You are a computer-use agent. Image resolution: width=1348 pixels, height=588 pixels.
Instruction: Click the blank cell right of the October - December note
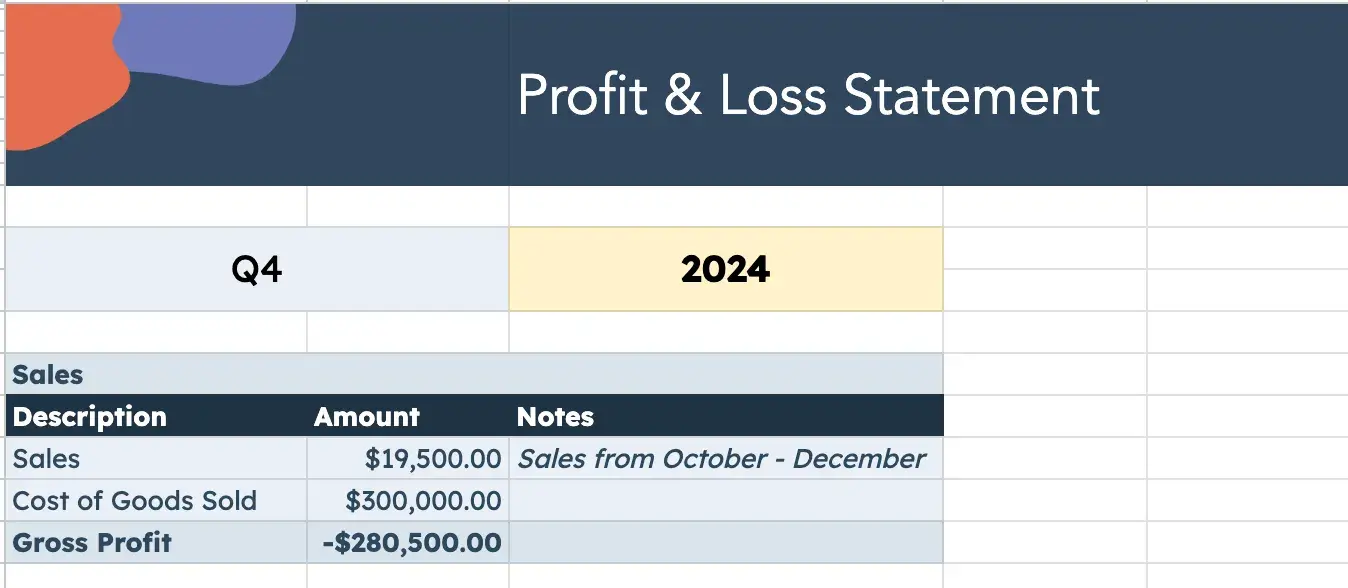click(1044, 459)
